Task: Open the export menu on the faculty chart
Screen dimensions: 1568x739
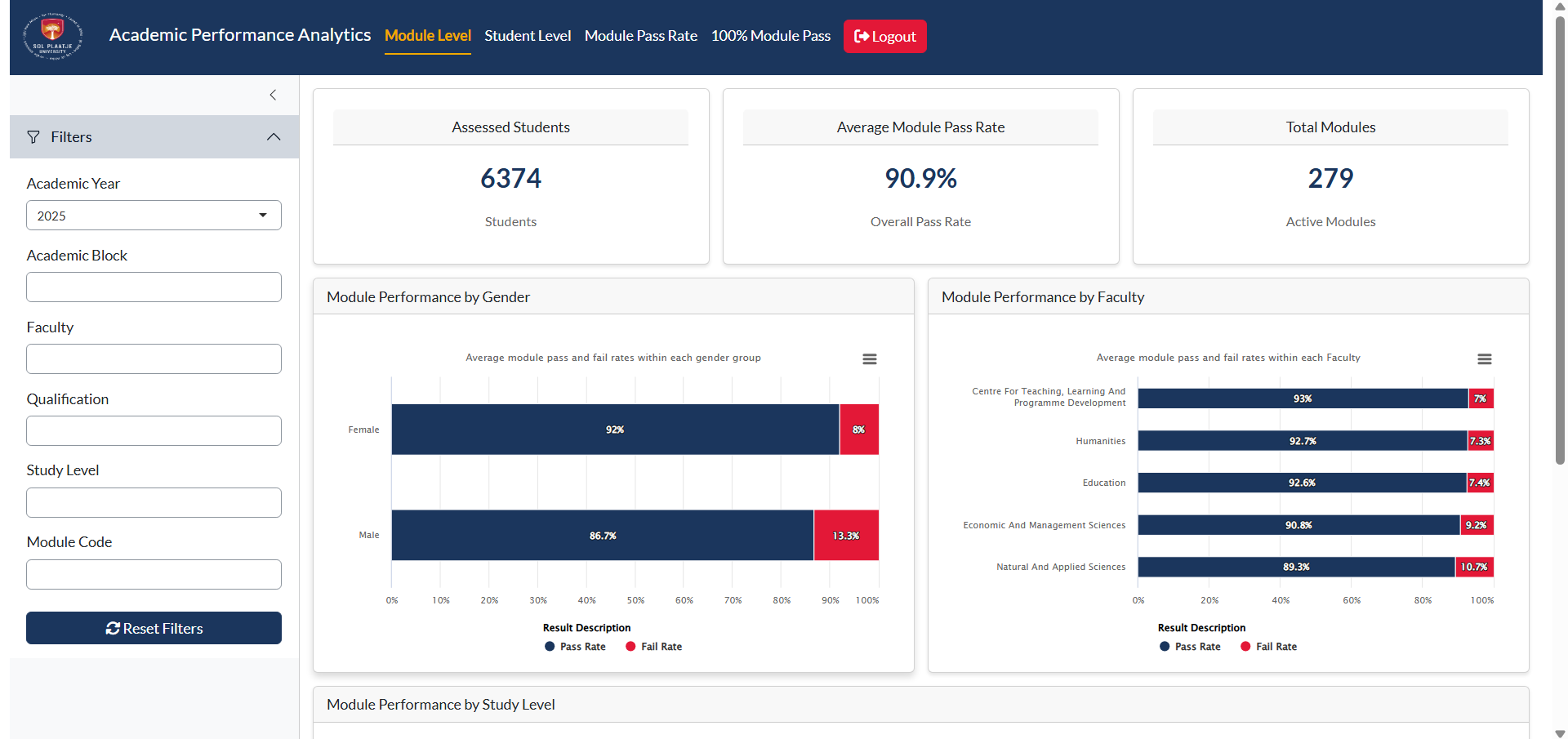Action: [1484, 358]
